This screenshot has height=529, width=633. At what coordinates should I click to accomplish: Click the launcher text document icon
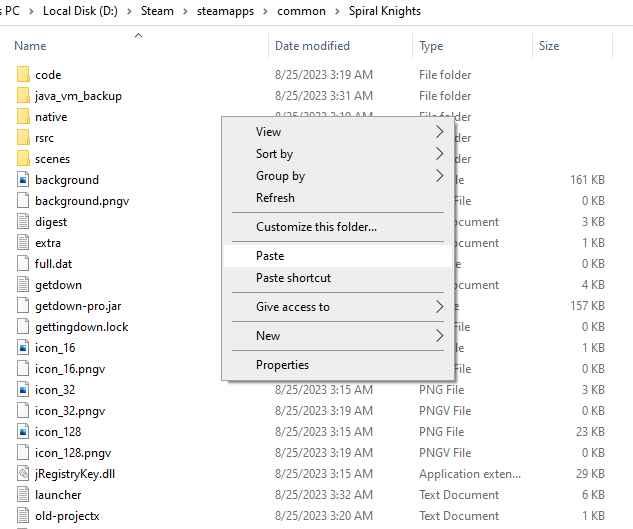point(24,495)
